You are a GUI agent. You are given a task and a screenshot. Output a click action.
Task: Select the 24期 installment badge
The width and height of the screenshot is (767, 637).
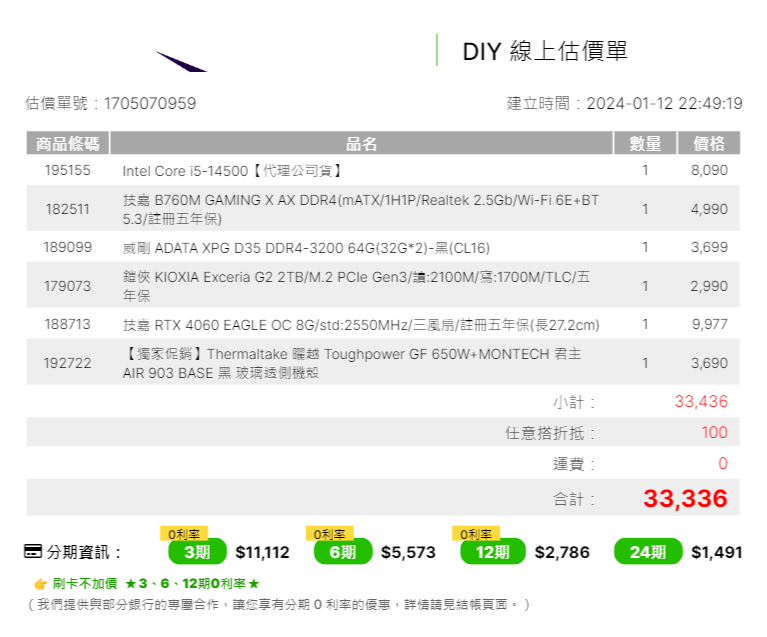(x=648, y=552)
